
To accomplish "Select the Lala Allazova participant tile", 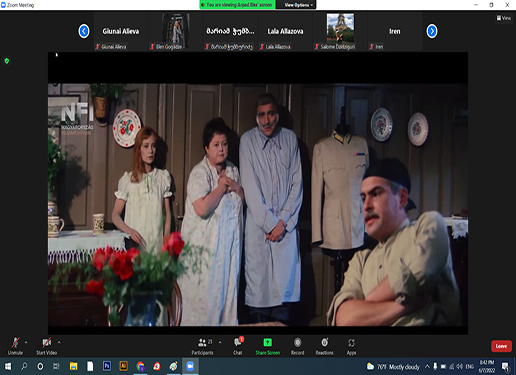I will (x=285, y=32).
